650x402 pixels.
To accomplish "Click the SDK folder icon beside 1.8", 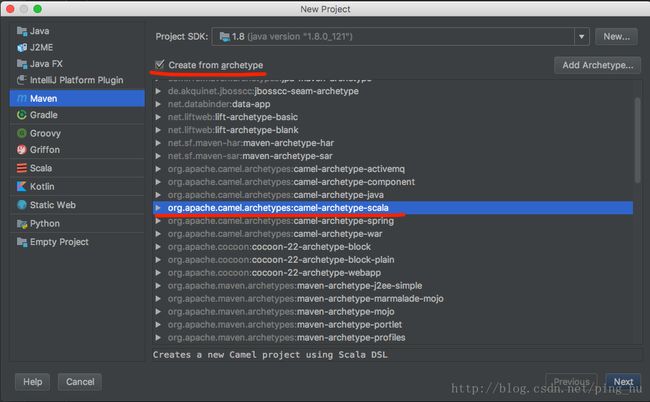I will (224, 37).
